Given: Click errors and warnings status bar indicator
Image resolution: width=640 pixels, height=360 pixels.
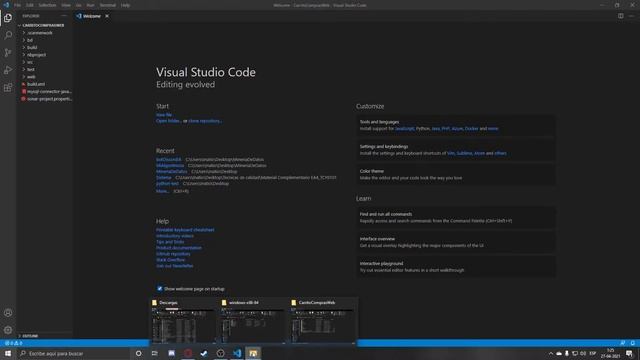Looking at the screenshot, I should [13, 343].
